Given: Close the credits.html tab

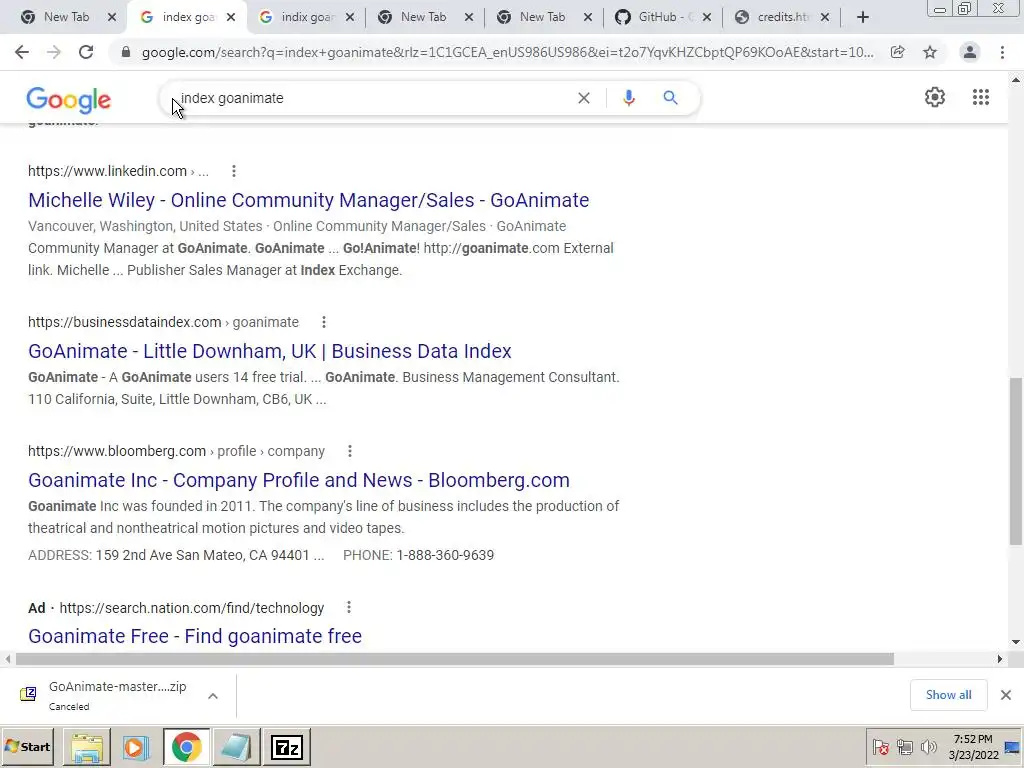Looking at the screenshot, I should 825,18.
